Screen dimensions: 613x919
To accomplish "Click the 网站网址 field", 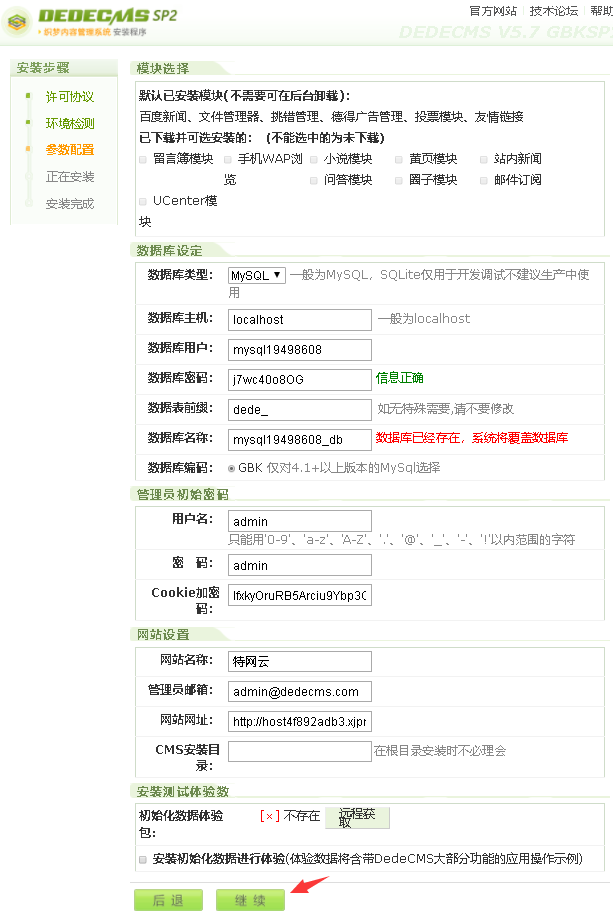I will (x=299, y=721).
